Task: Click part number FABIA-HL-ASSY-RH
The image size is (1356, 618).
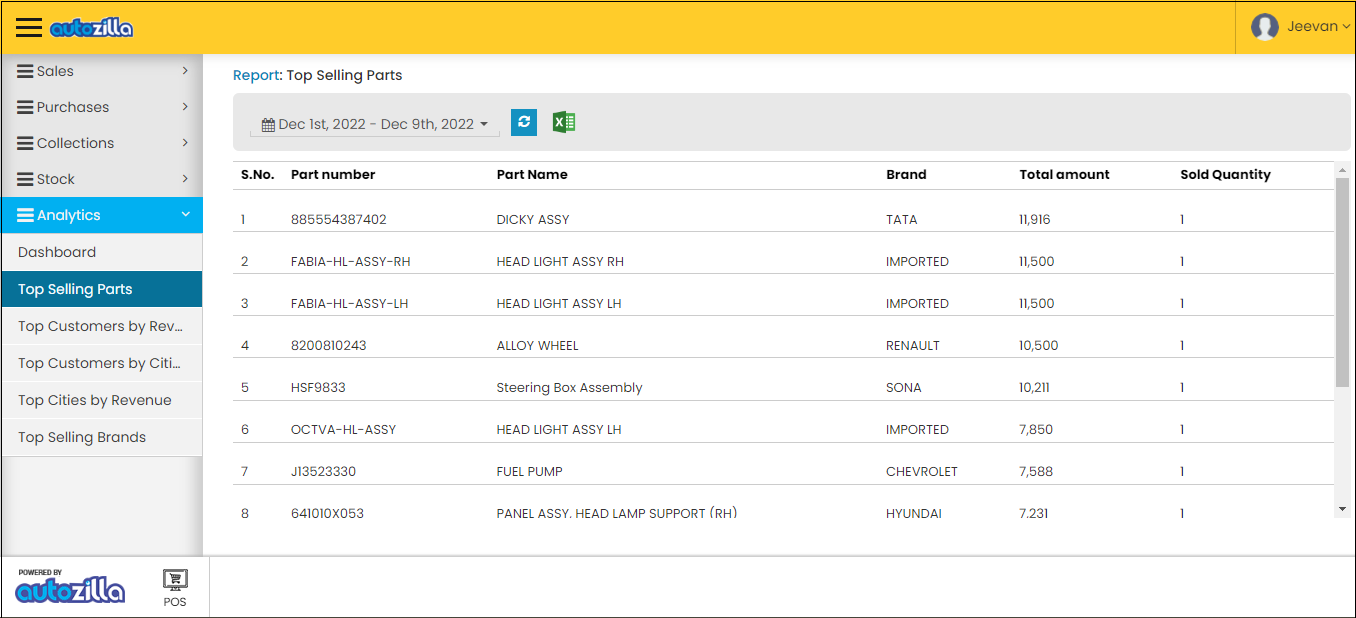Action: 351,261
